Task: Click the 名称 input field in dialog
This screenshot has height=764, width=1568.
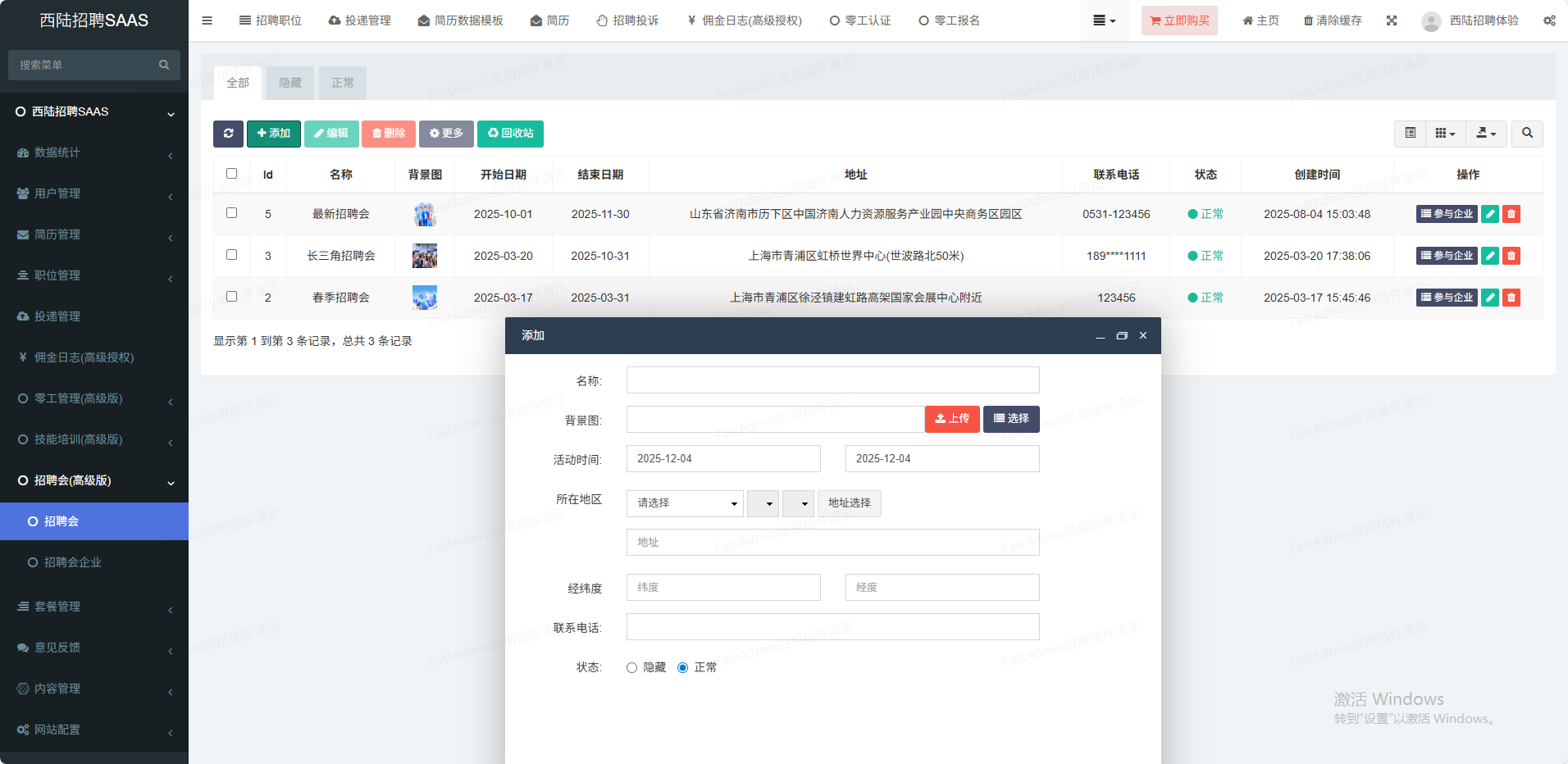Action: click(832, 380)
